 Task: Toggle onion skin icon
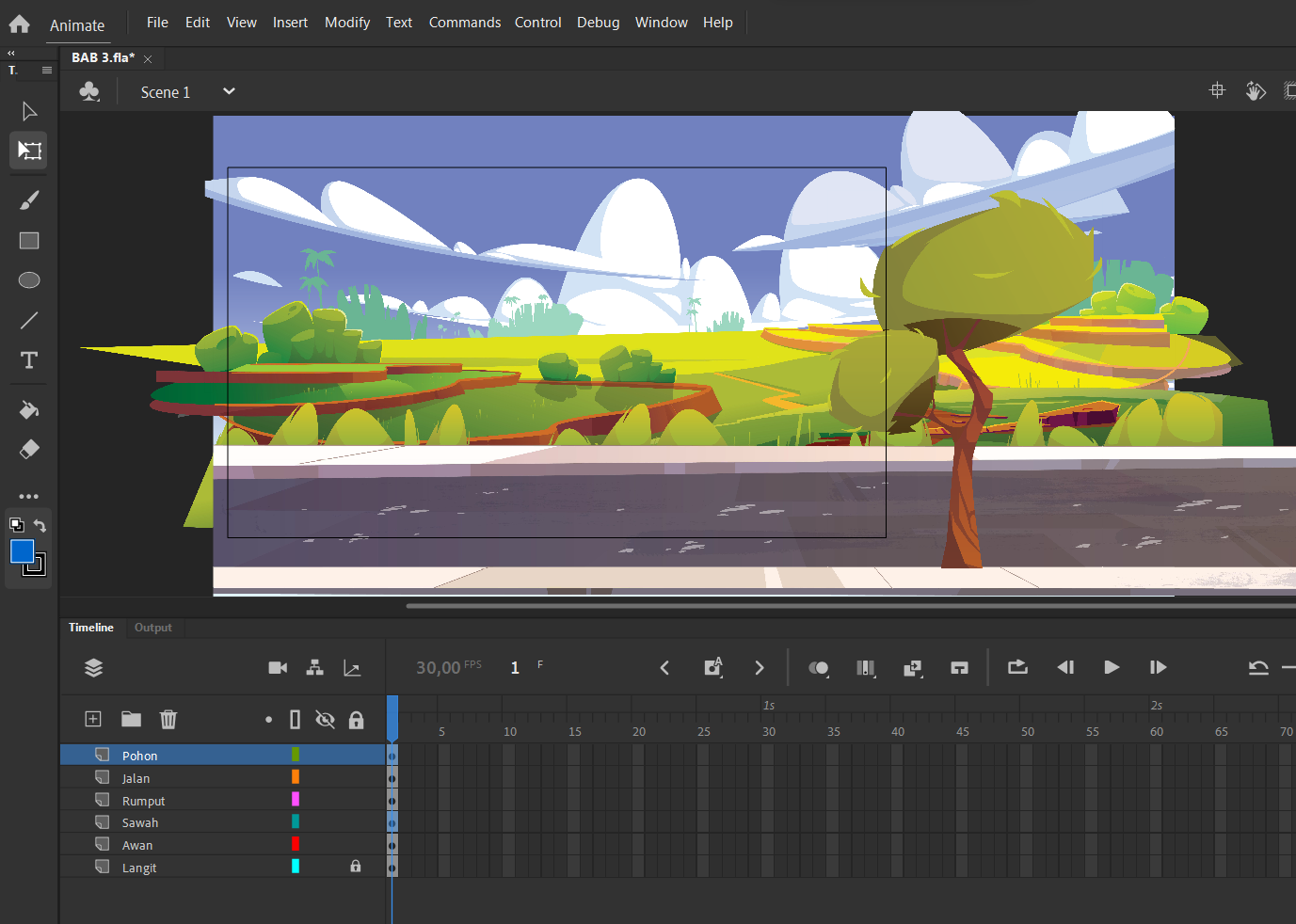(819, 668)
